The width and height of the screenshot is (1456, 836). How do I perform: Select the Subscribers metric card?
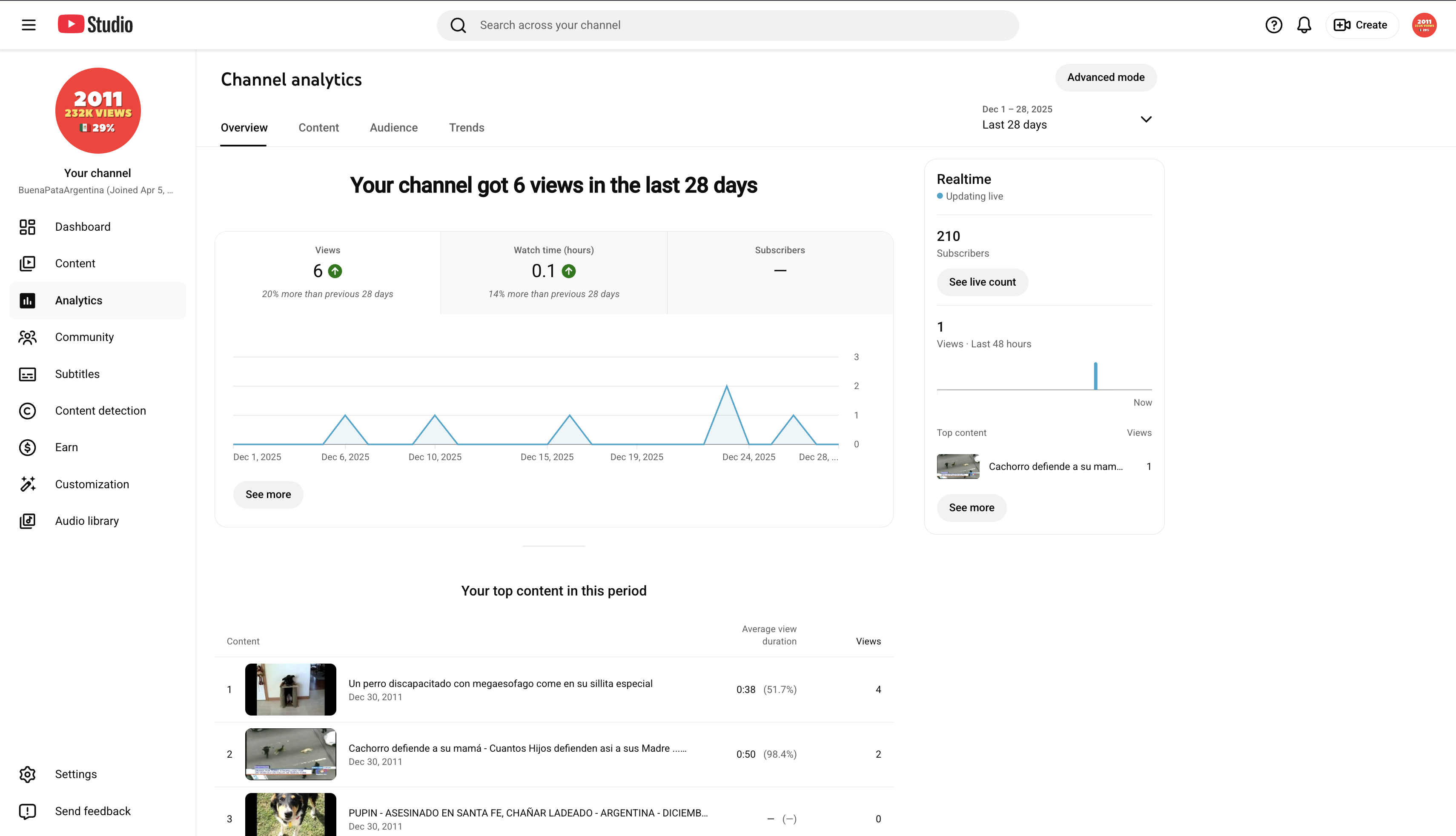pyautogui.click(x=780, y=272)
